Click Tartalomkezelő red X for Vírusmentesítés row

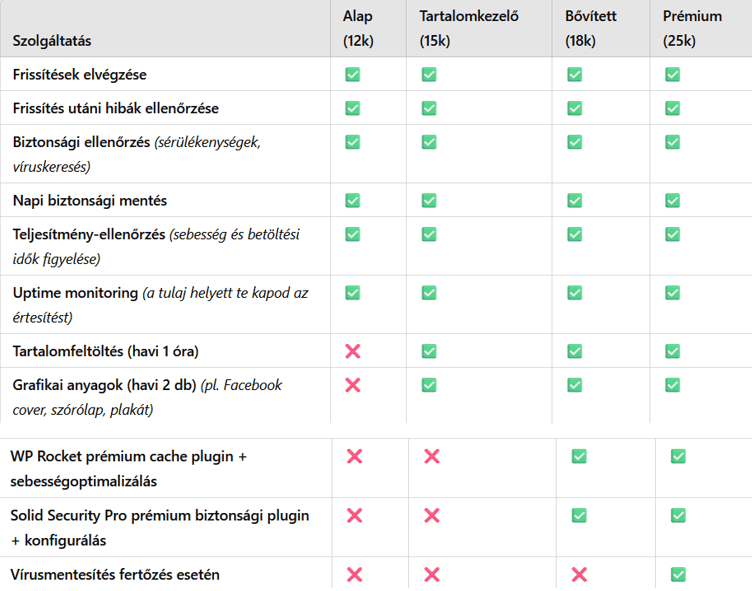coord(432,574)
